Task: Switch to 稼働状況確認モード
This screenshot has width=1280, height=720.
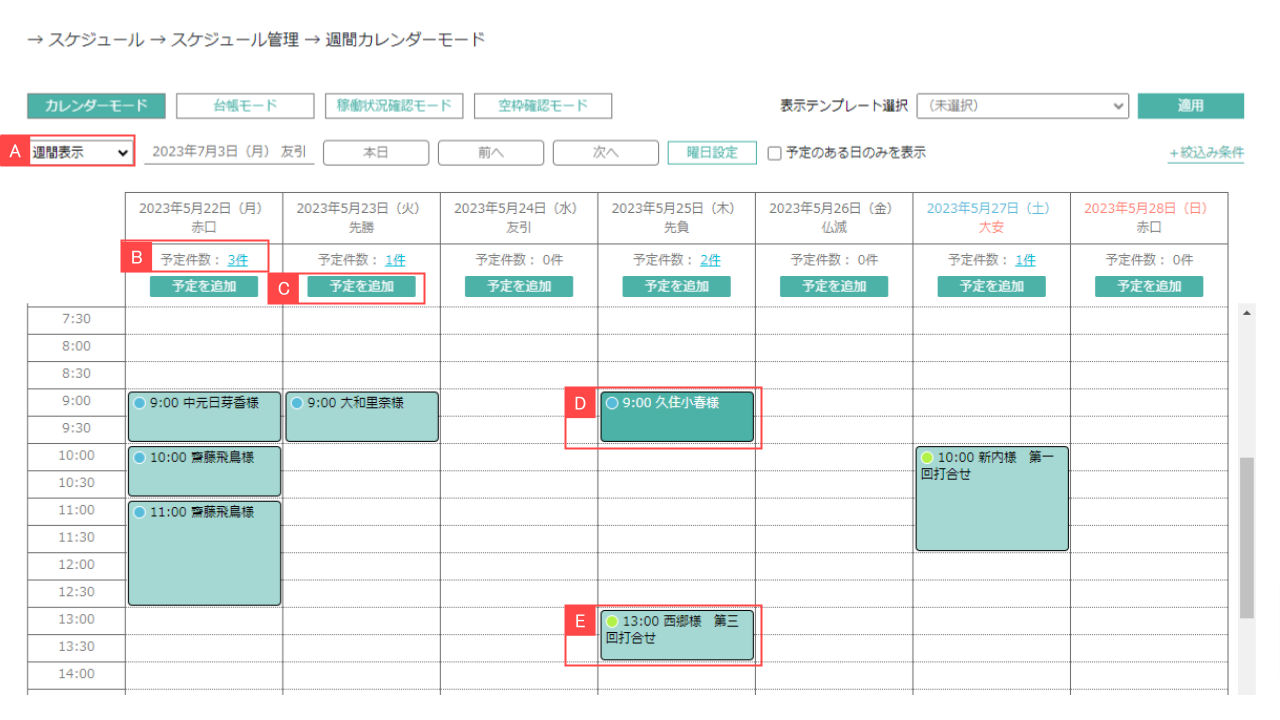Action: pos(394,105)
